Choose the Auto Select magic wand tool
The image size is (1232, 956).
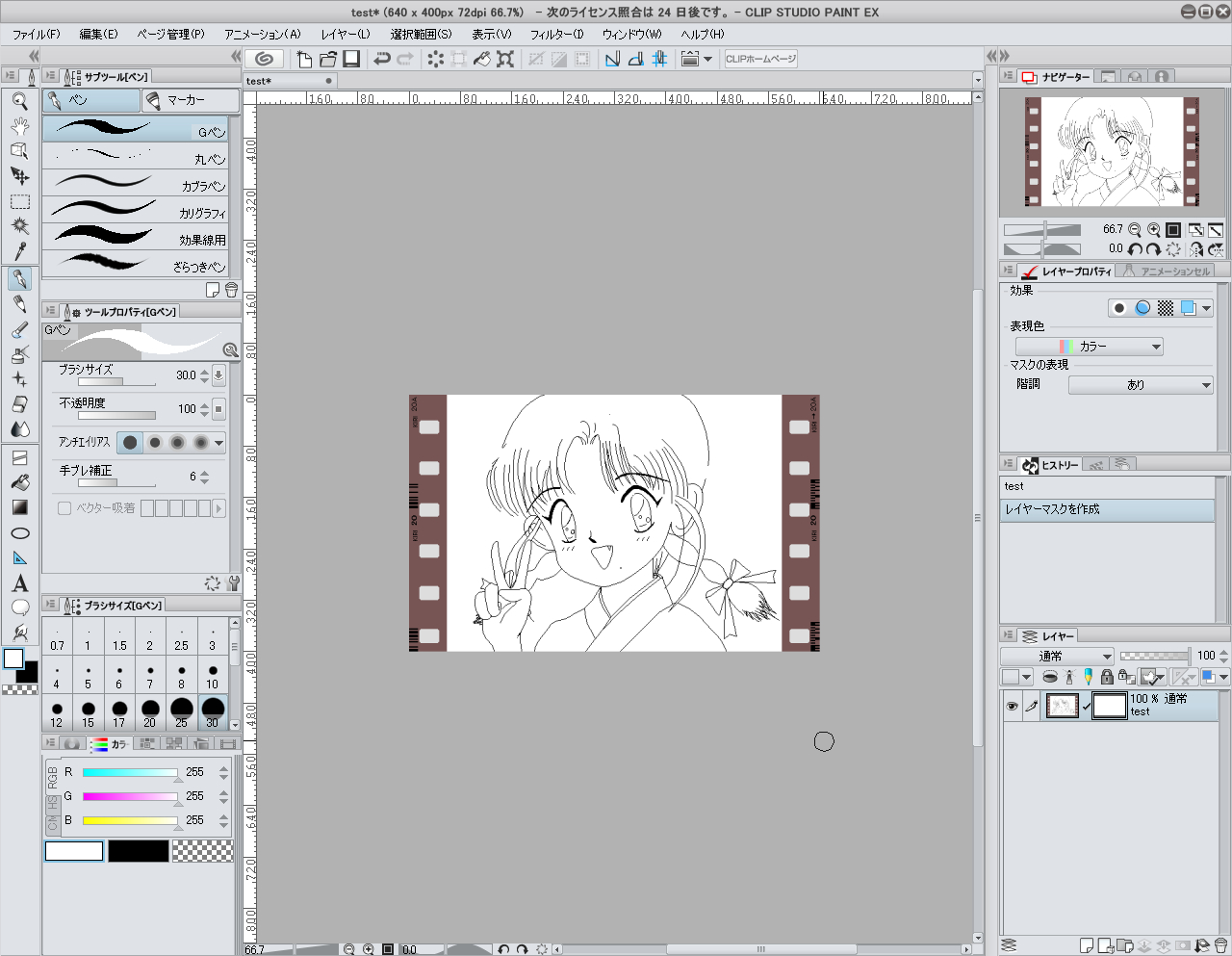point(19,226)
